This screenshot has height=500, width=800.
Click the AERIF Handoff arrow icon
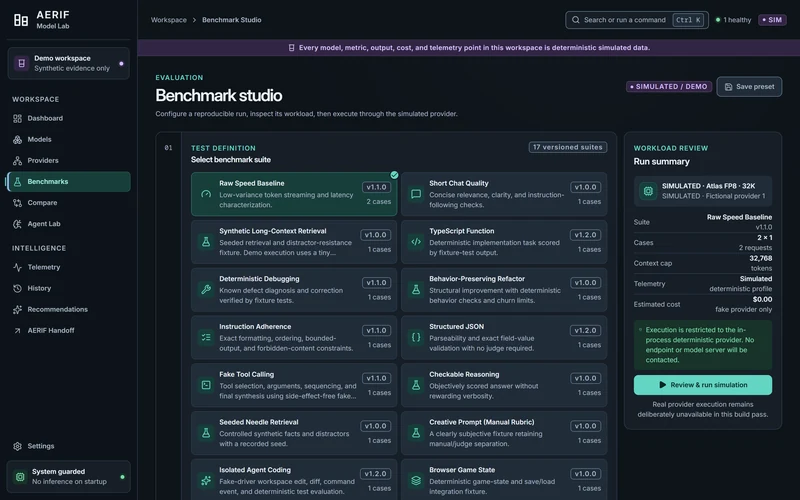[17, 331]
